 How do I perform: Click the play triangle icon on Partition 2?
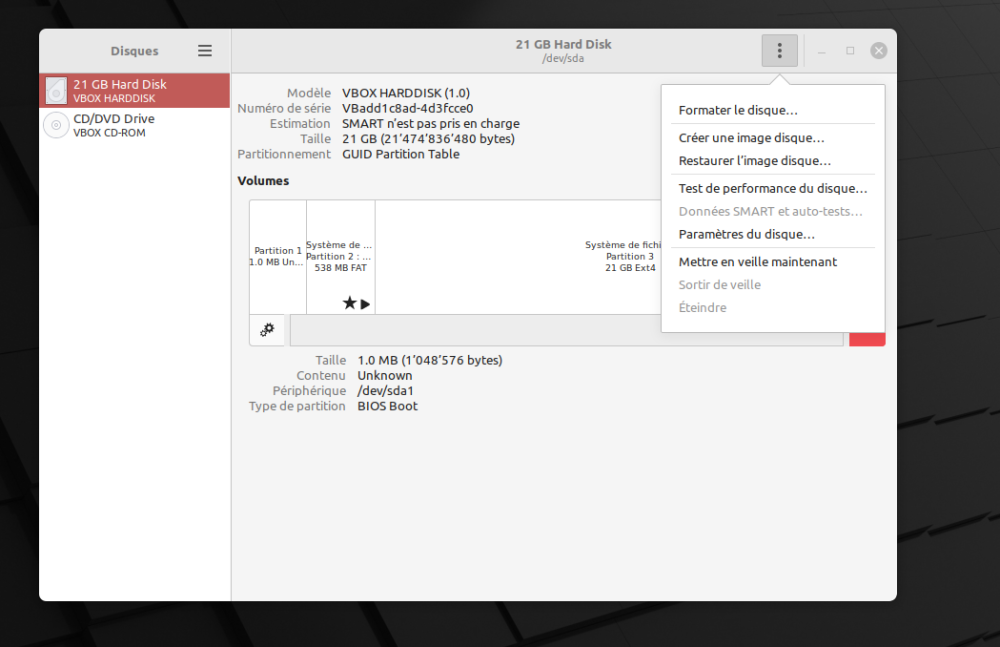point(365,303)
